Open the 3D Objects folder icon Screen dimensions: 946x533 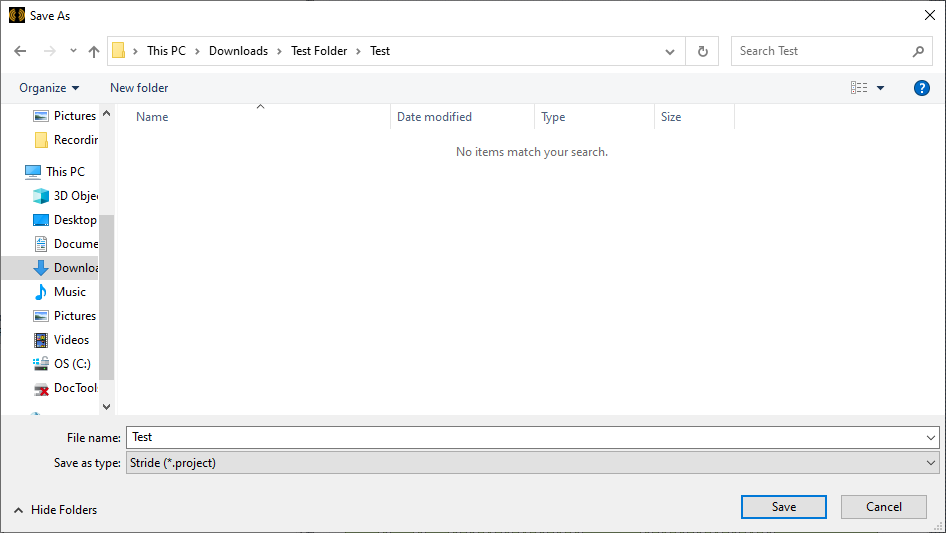coord(41,196)
